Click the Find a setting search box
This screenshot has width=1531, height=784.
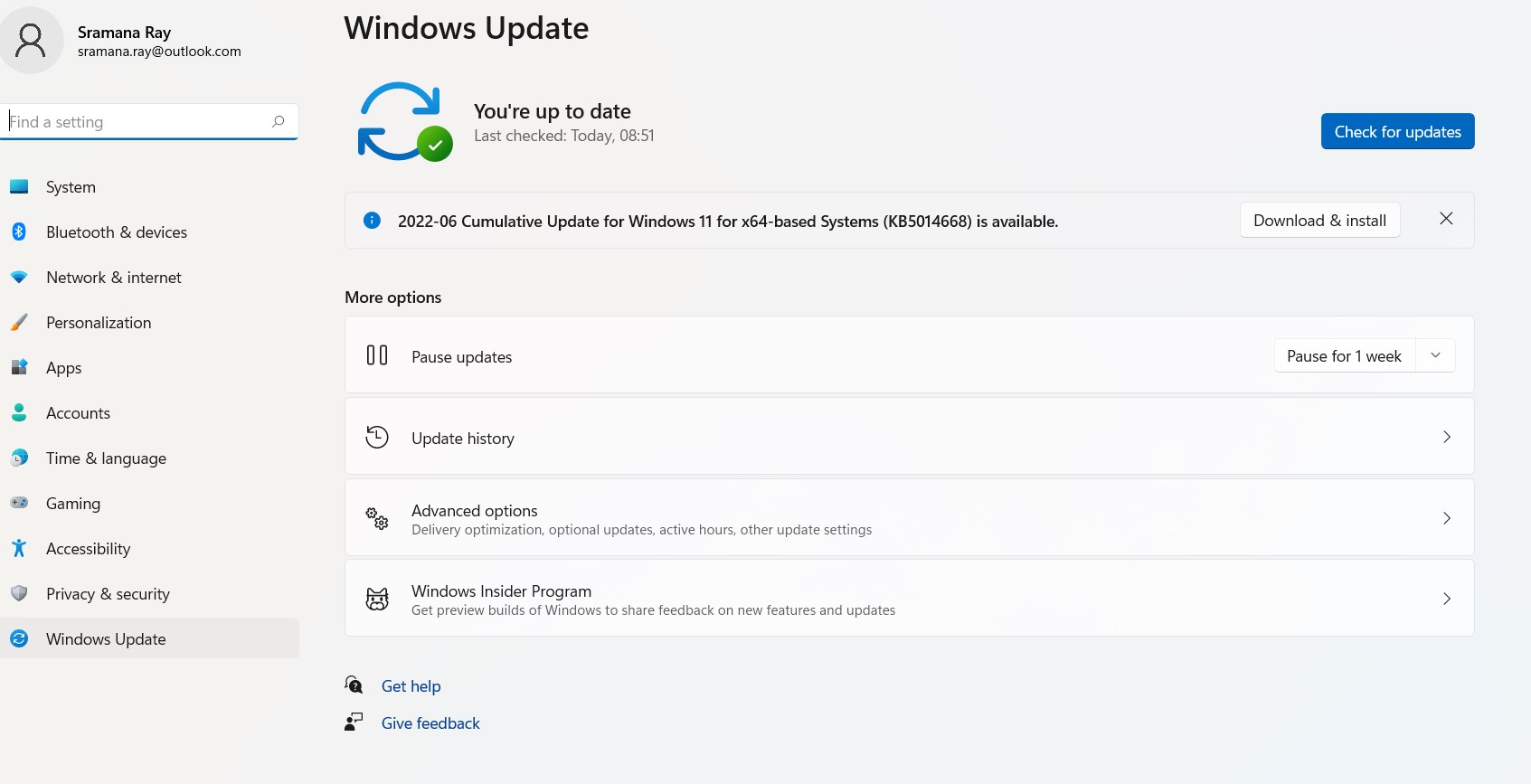(x=149, y=121)
